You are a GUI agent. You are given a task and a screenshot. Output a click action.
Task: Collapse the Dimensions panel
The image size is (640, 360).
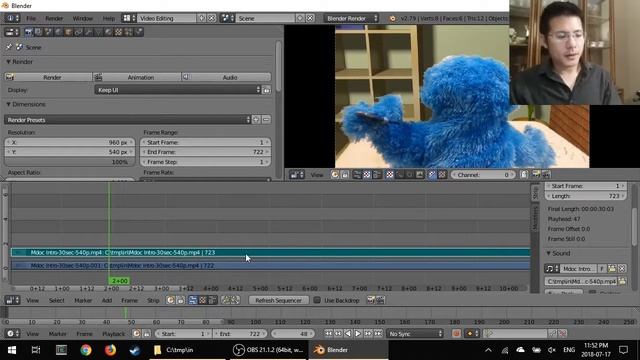click(25, 104)
